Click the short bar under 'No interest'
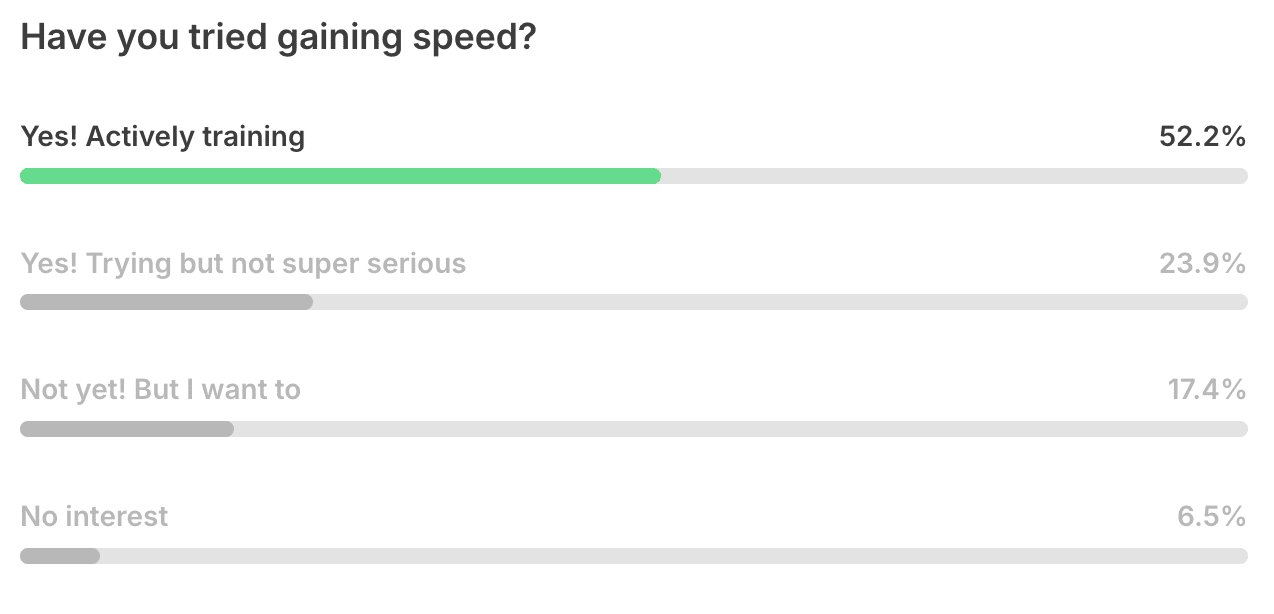This screenshot has width=1274, height=614. (60, 556)
